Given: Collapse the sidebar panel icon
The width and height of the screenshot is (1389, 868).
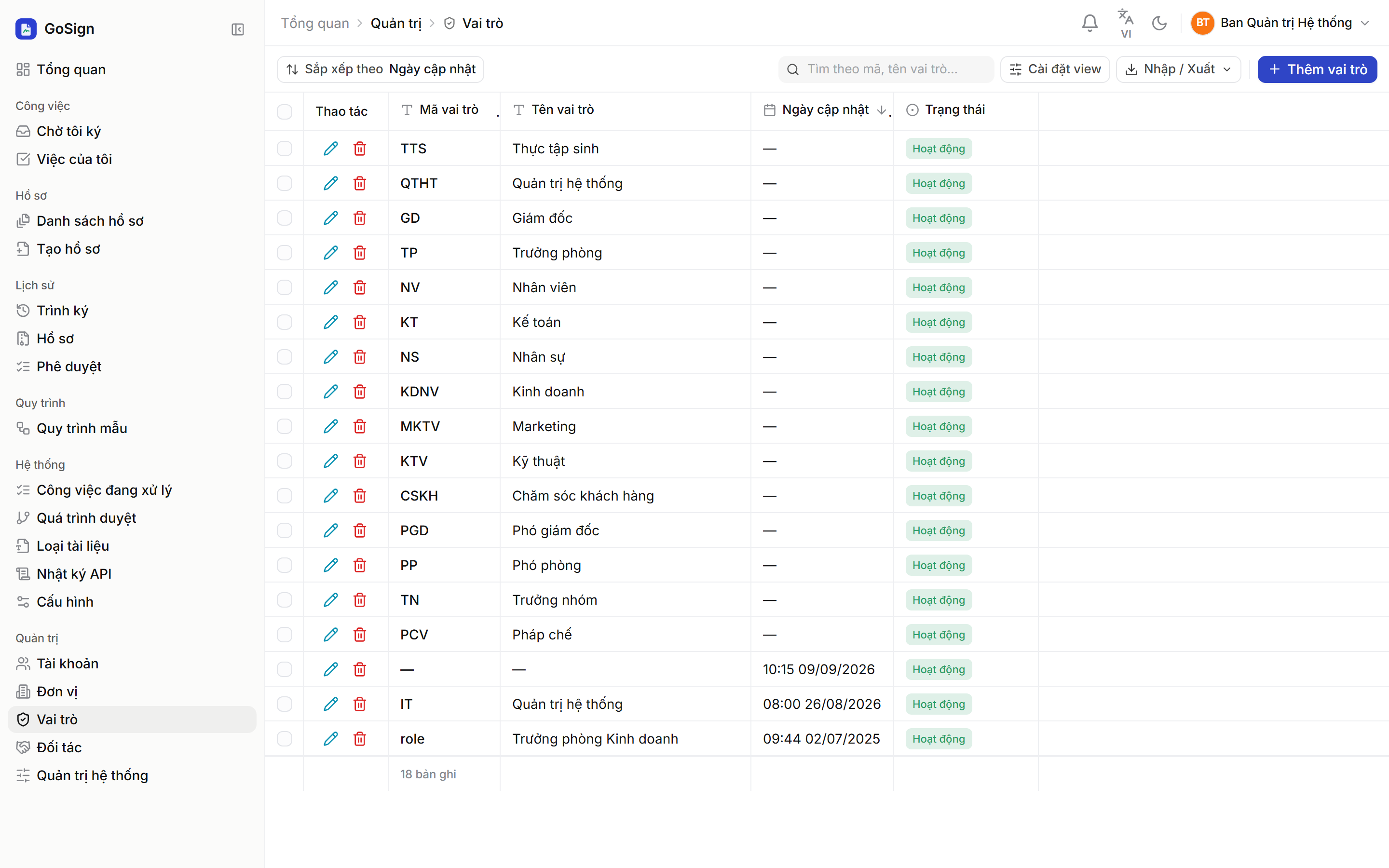Looking at the screenshot, I should pyautogui.click(x=238, y=29).
